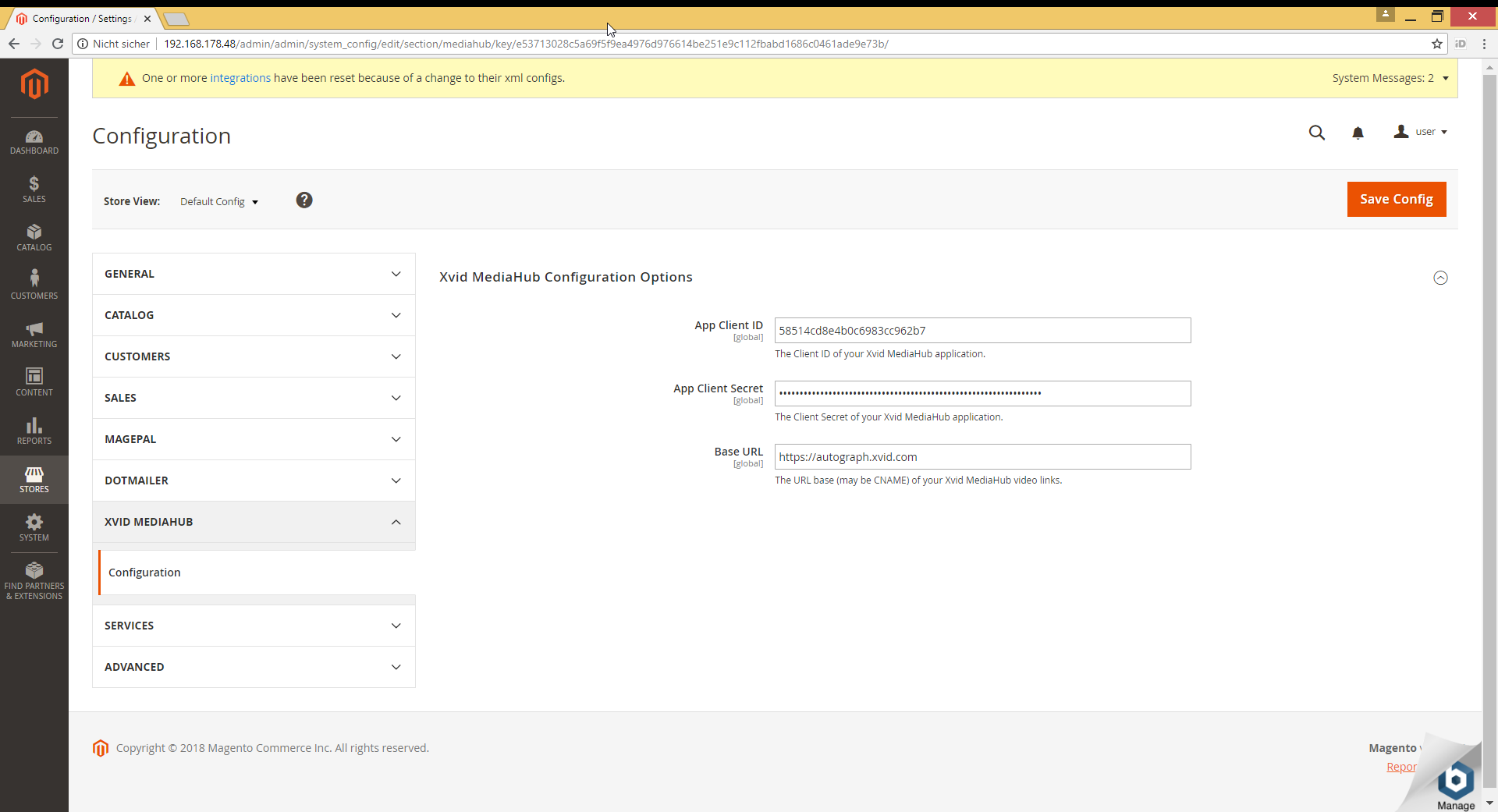Expand the CUSTOMERS config section
This screenshot has height=812, width=1498.
(254, 356)
